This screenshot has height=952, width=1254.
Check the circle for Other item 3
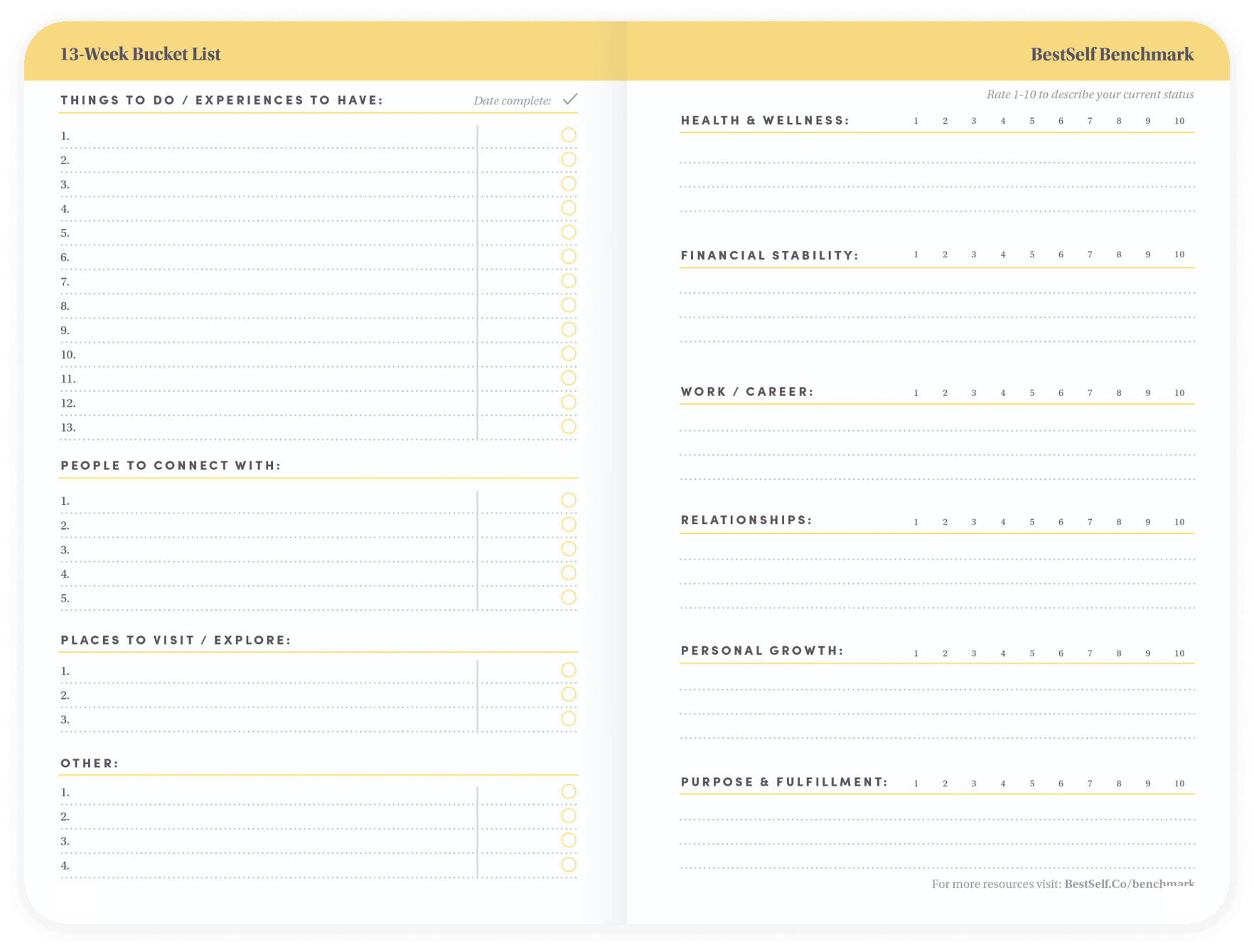569,840
